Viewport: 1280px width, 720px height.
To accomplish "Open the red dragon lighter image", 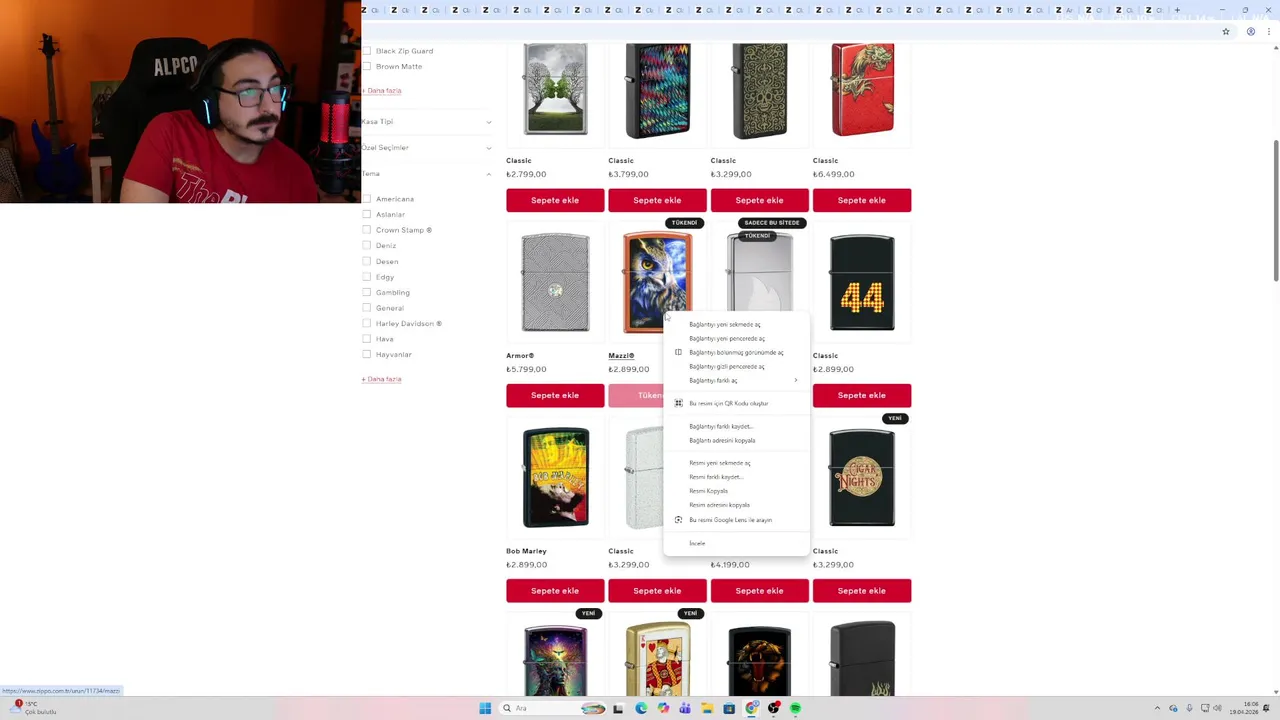I will 862,90.
